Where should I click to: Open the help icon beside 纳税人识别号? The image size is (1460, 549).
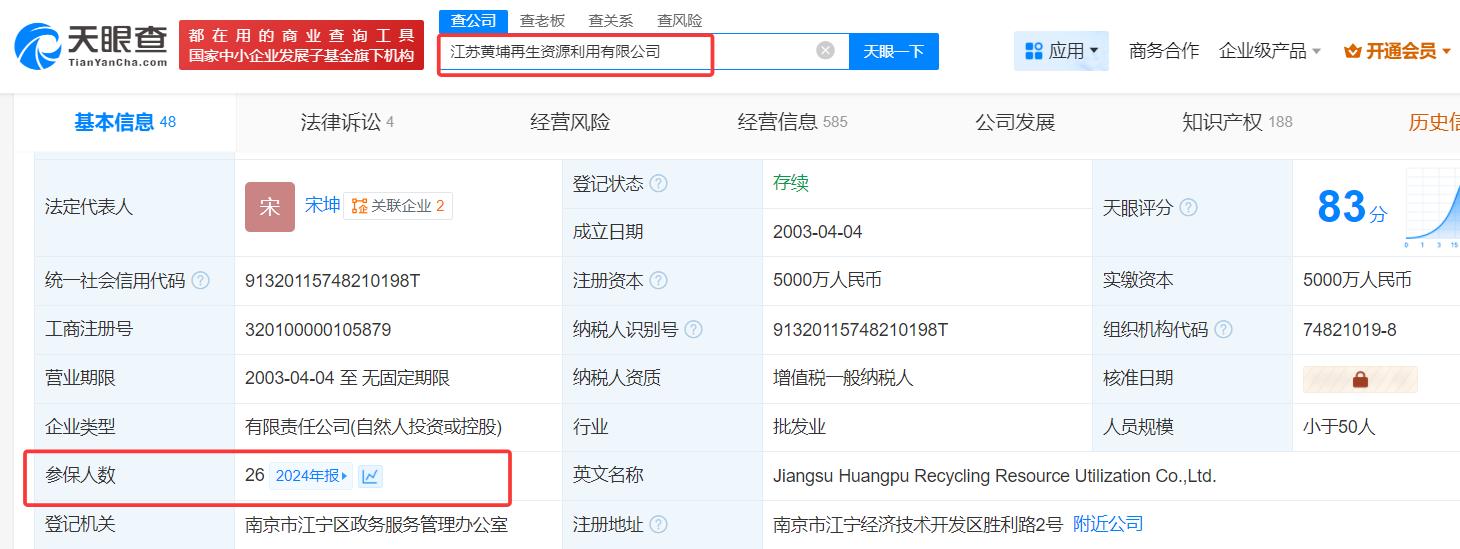click(x=693, y=330)
